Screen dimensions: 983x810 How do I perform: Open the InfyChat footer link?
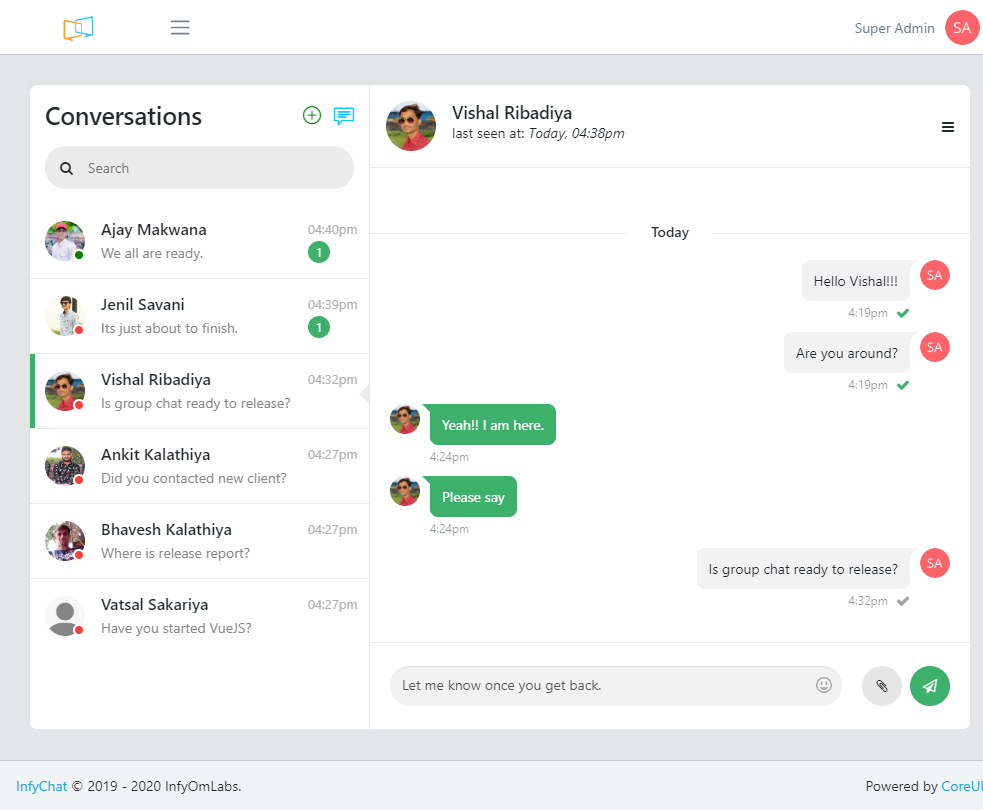[x=39, y=786]
